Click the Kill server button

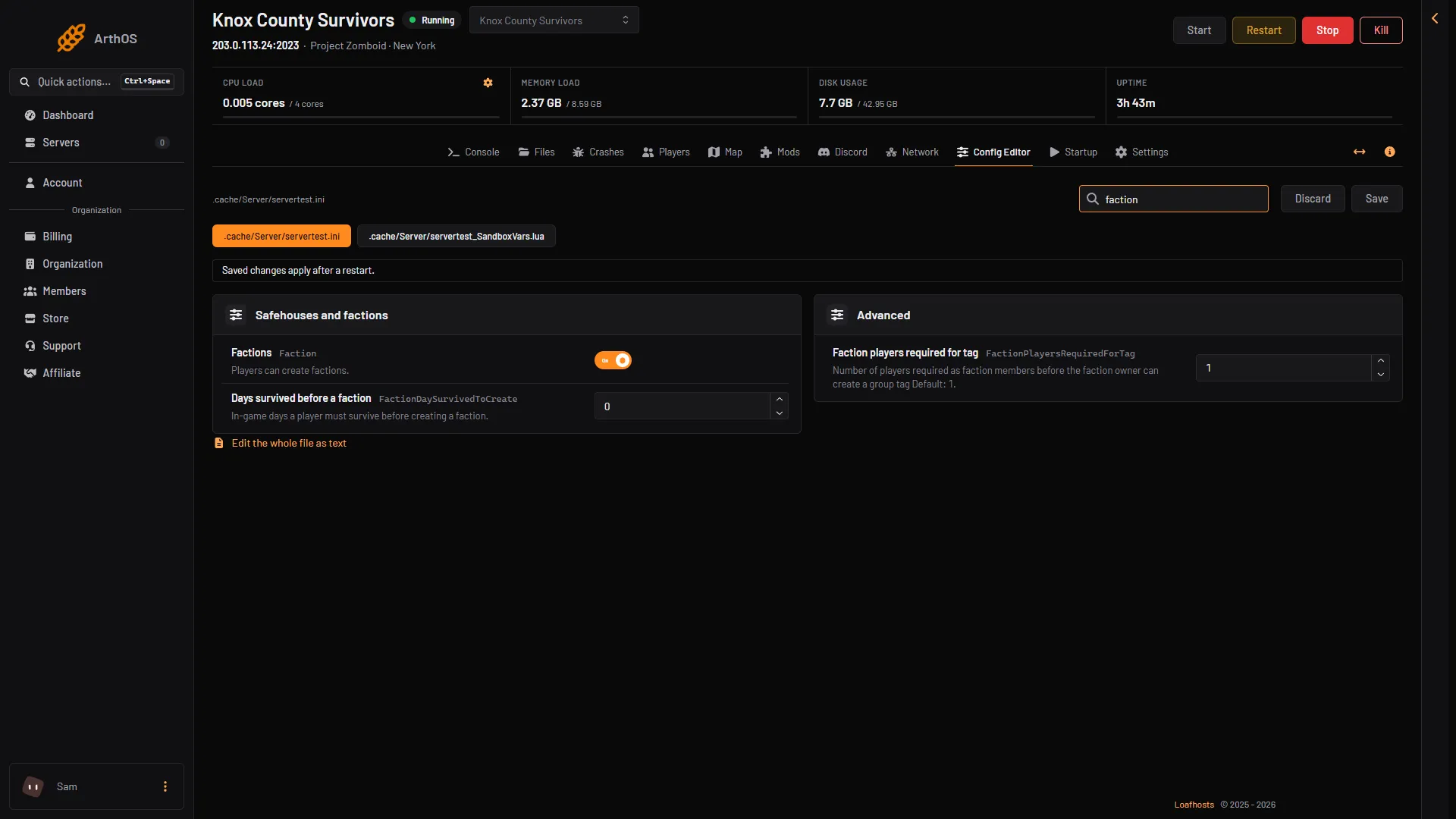(1381, 30)
